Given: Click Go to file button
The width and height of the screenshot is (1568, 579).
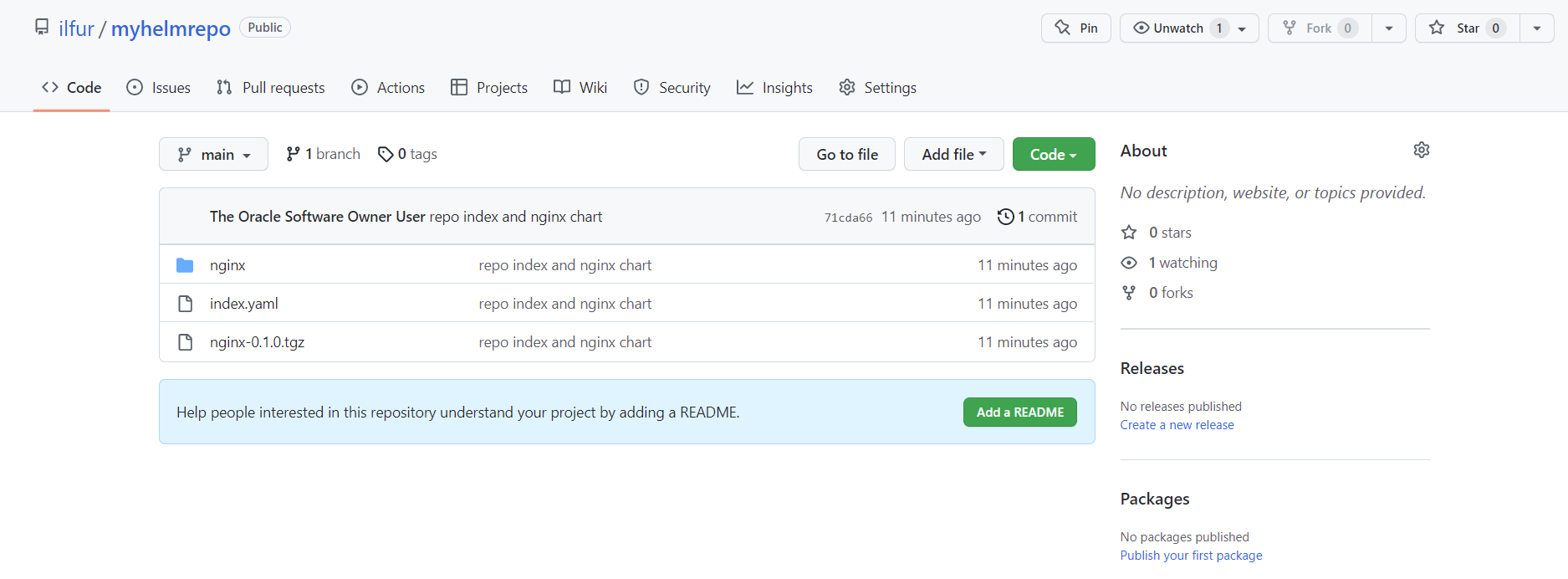Looking at the screenshot, I should click(847, 154).
